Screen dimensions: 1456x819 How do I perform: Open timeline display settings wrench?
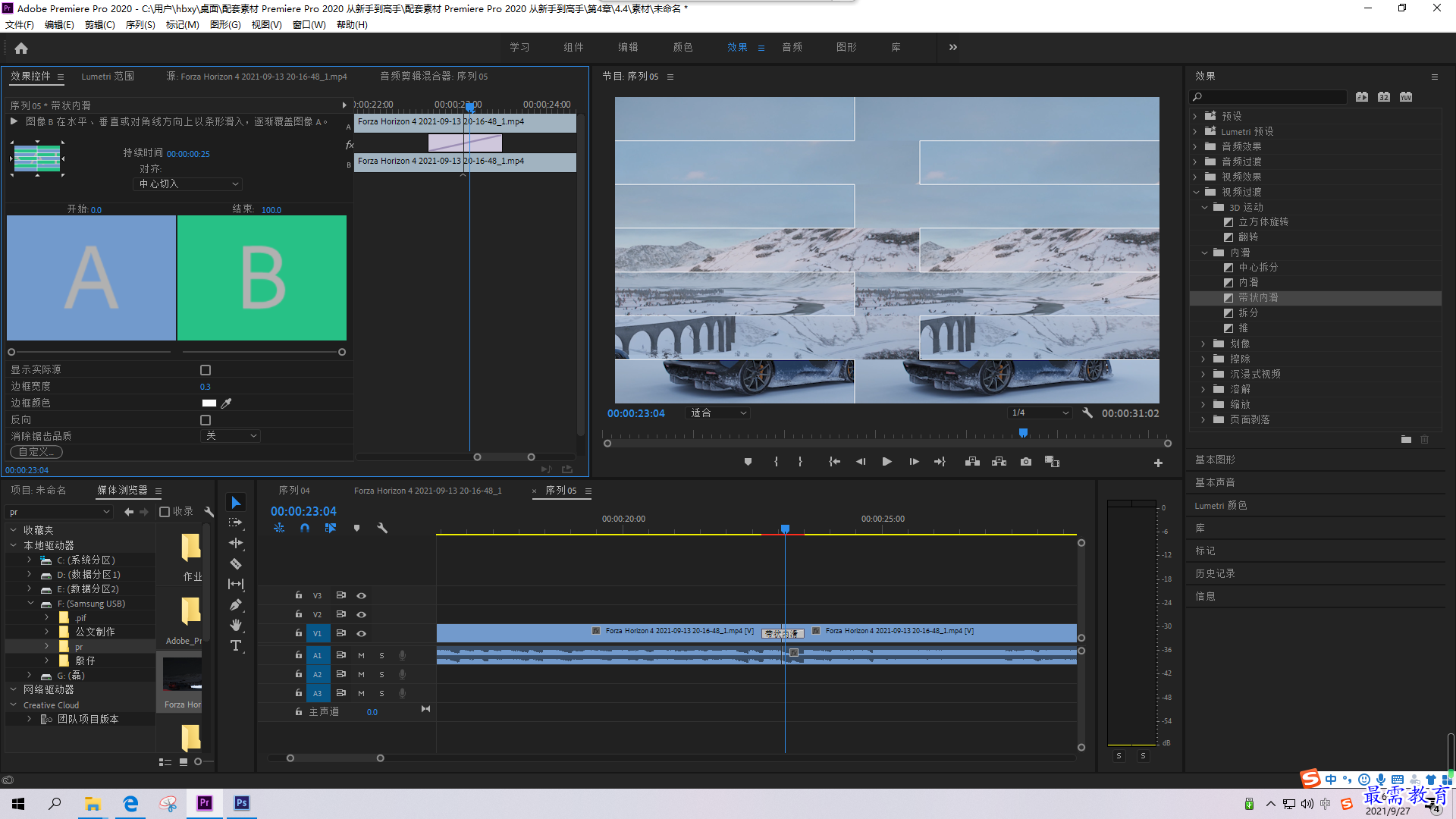[x=382, y=528]
